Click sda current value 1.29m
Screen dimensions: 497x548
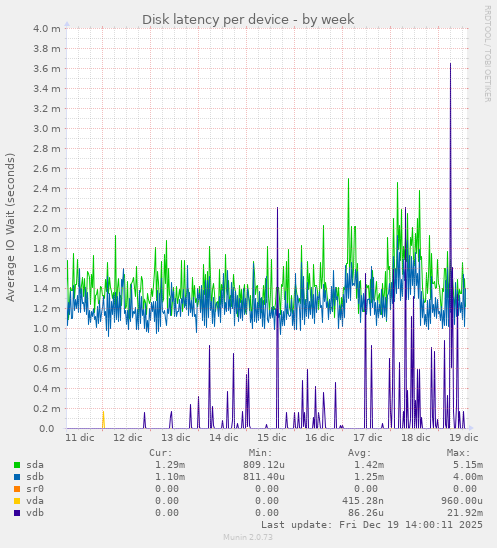(170, 465)
